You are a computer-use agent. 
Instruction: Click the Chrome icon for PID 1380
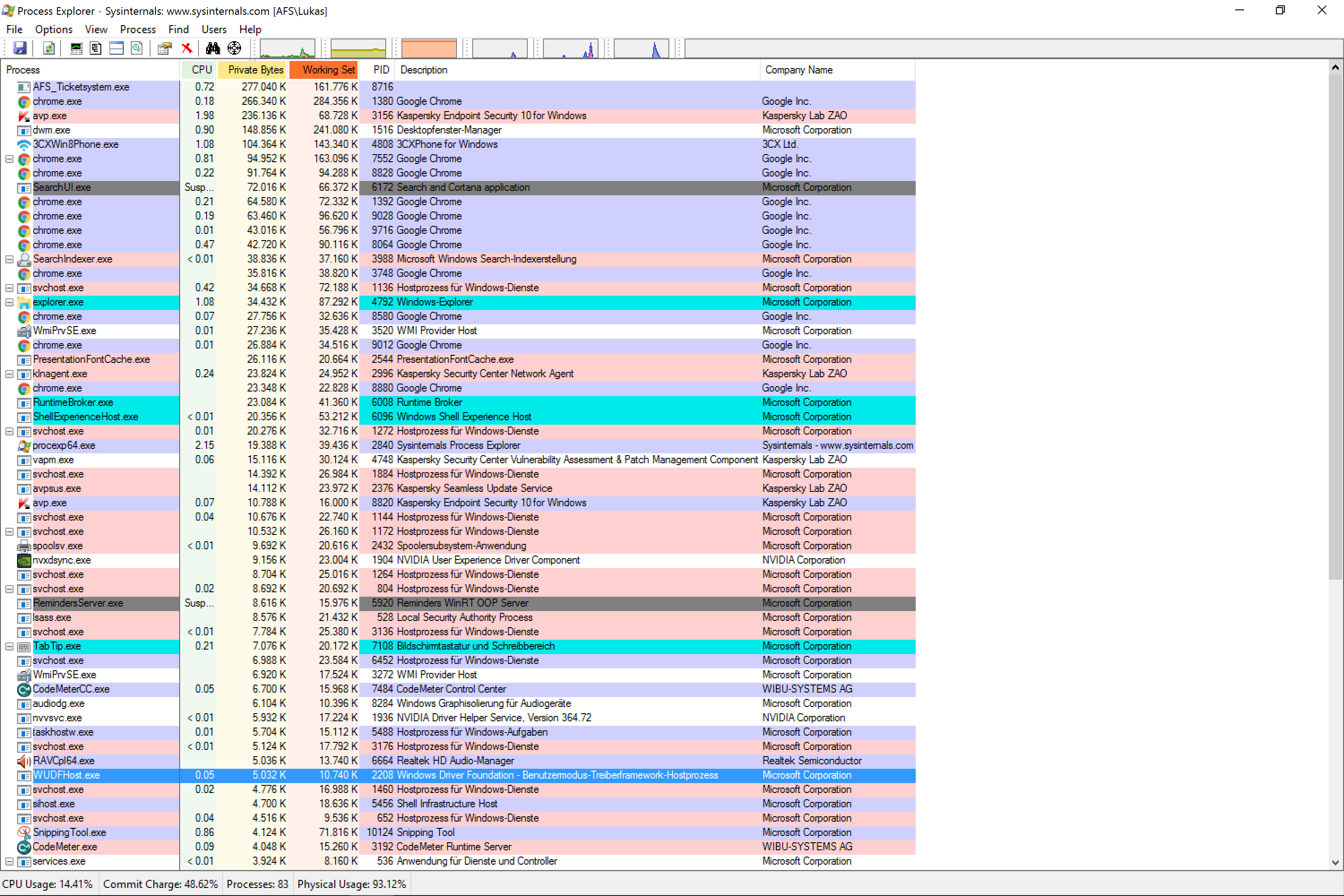(x=24, y=102)
